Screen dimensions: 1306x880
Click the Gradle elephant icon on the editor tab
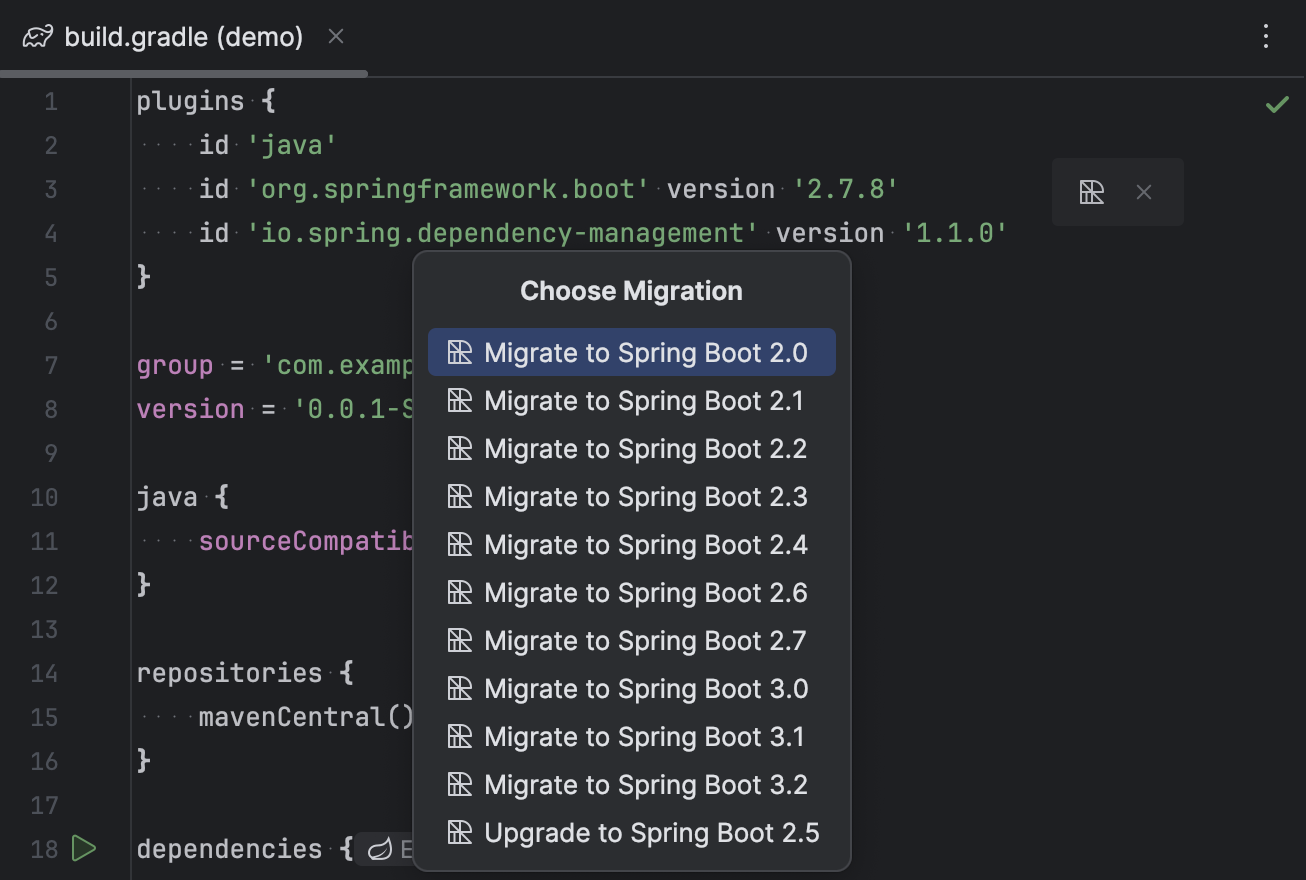36,37
